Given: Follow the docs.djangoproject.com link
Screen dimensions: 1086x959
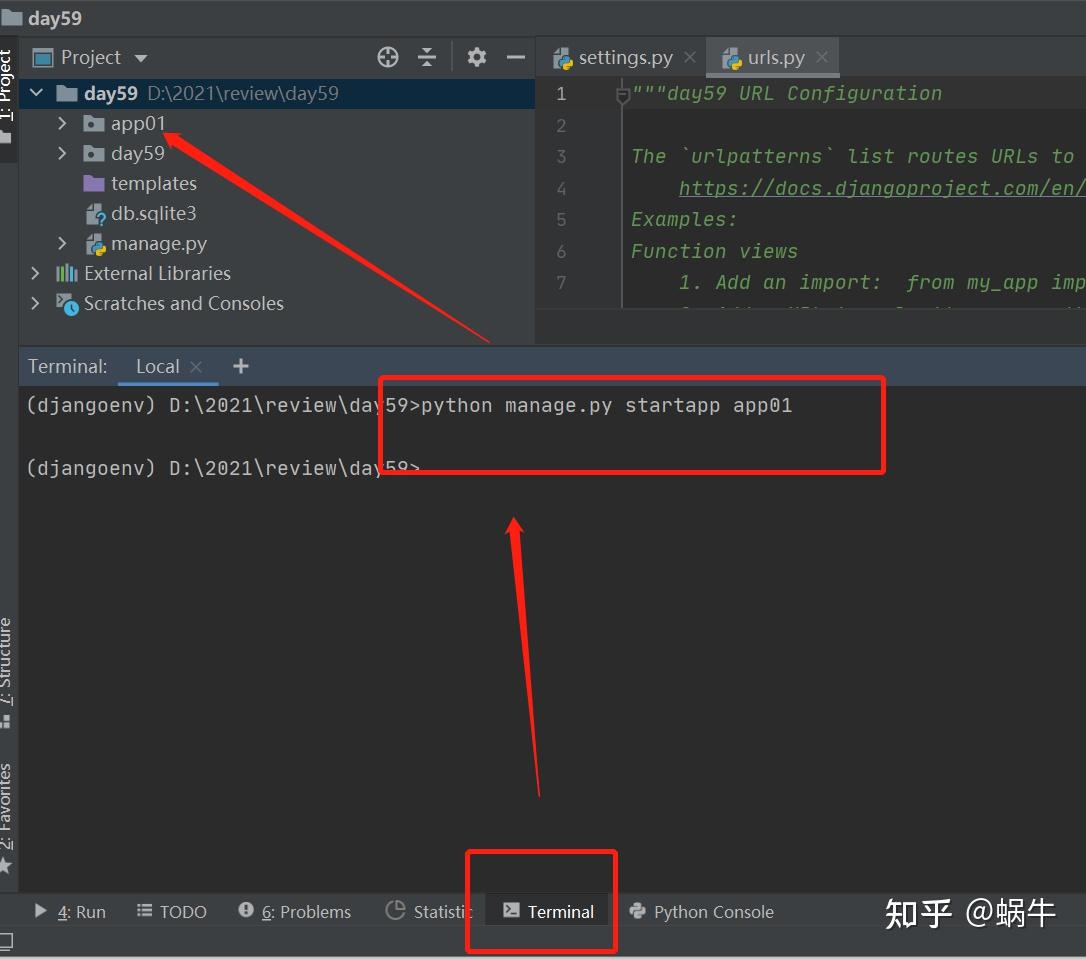Looking at the screenshot, I should point(881,188).
